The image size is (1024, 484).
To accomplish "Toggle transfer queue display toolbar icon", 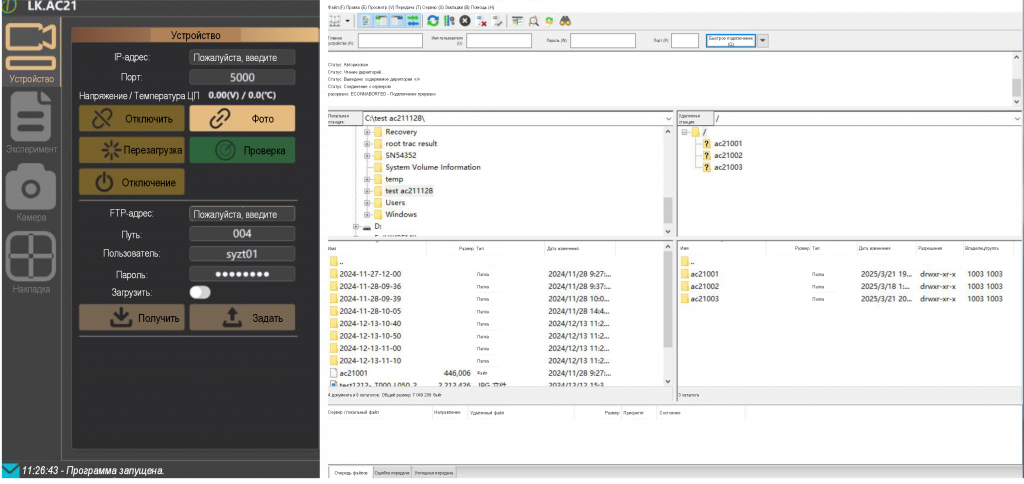I will click(413, 21).
